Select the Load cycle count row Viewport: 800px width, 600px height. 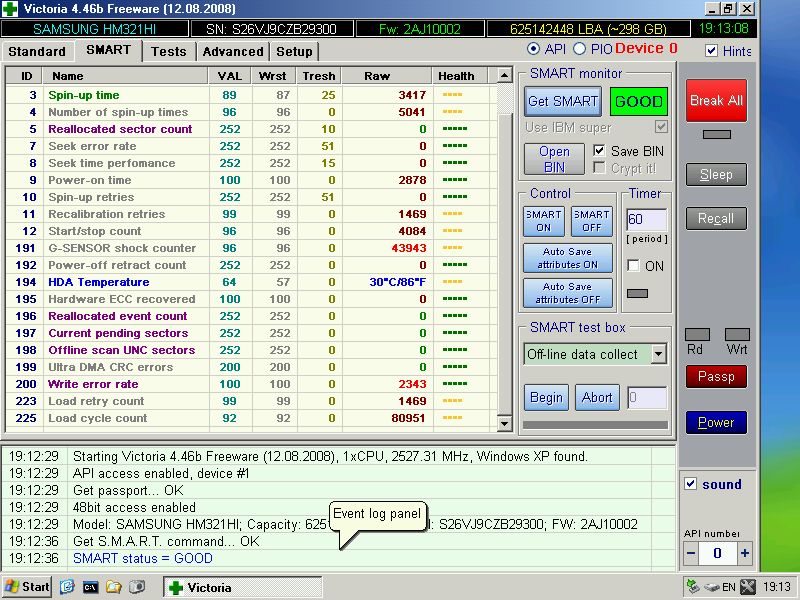(250, 418)
